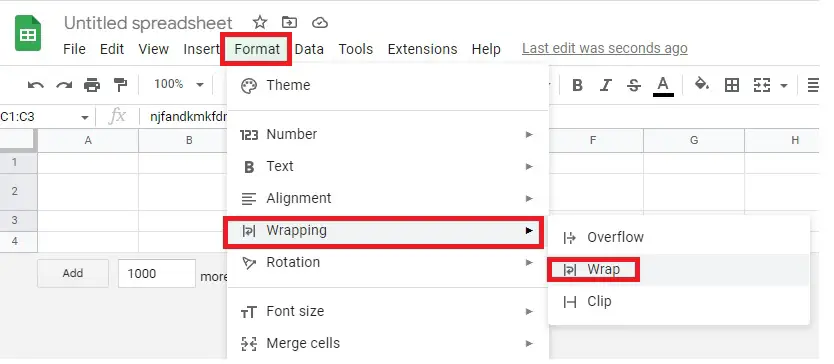Open the Last edit was seconds ago link
Image resolution: width=834 pixels, height=364 pixels.
click(605, 48)
